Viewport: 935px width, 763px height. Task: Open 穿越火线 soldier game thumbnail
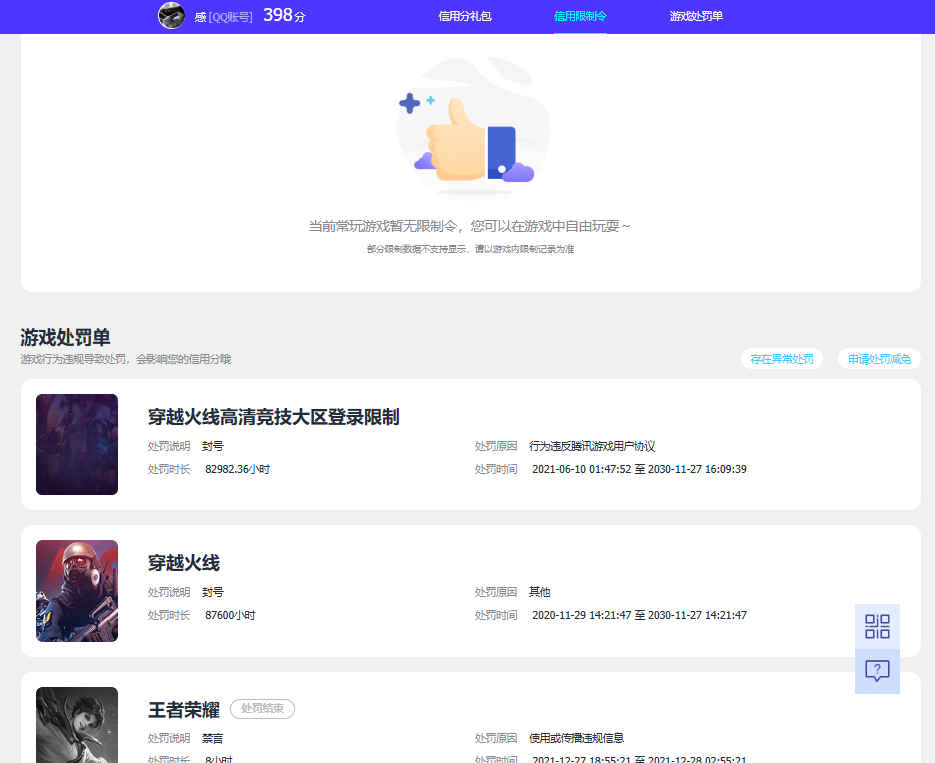[x=77, y=591]
